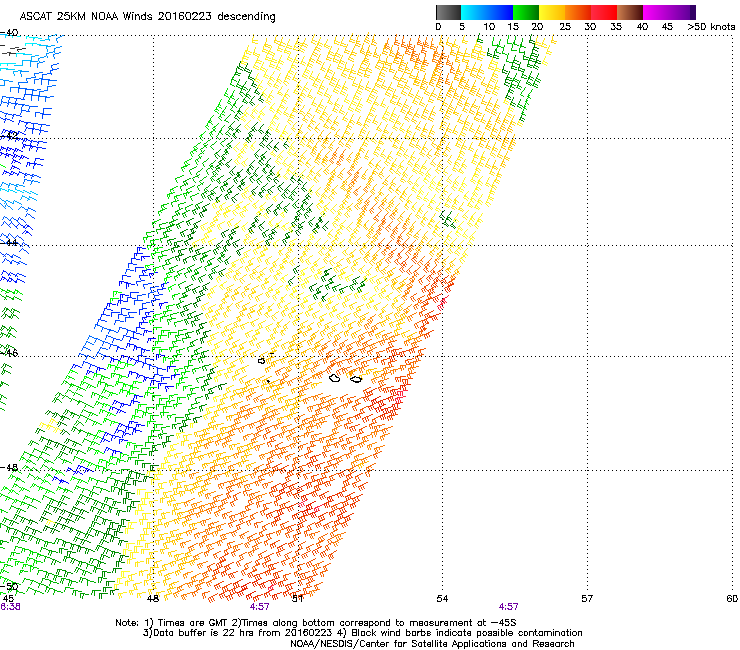Pick the magenta 40-45 knots legend segment

[656, 12]
